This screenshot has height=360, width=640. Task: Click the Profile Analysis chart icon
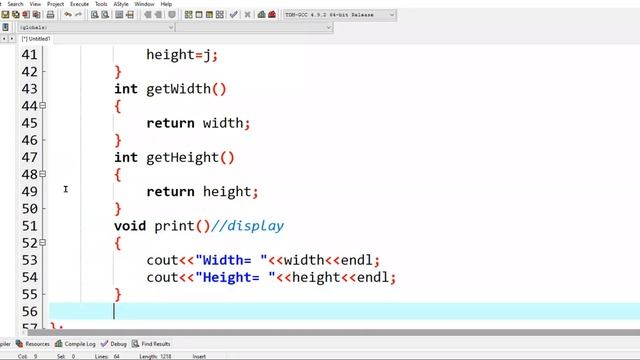pyautogui.click(x=261, y=15)
